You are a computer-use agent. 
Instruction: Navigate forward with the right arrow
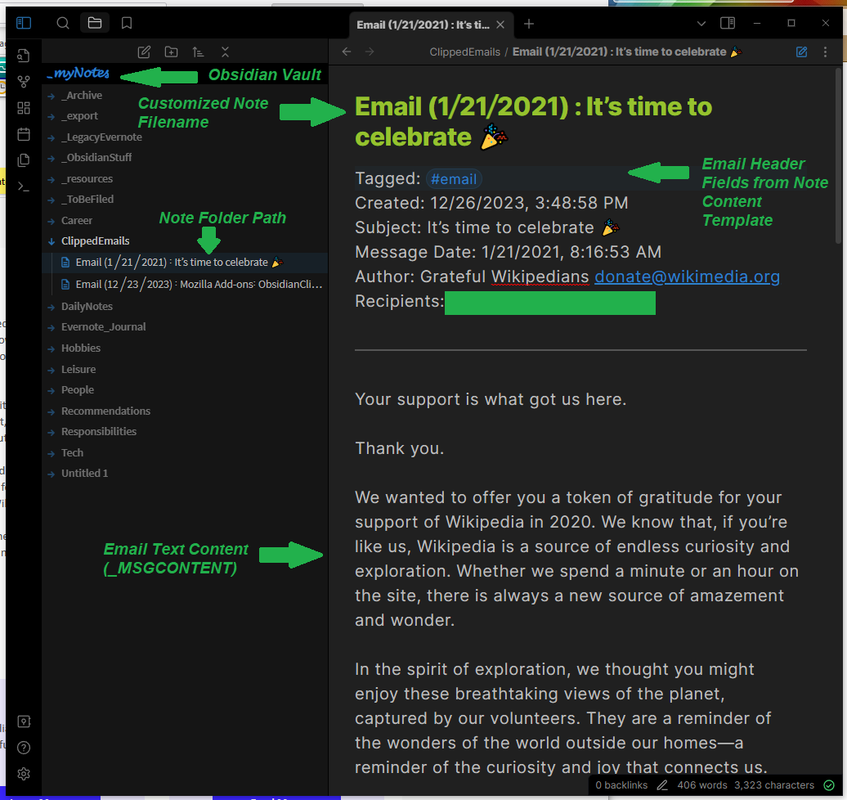point(369,52)
